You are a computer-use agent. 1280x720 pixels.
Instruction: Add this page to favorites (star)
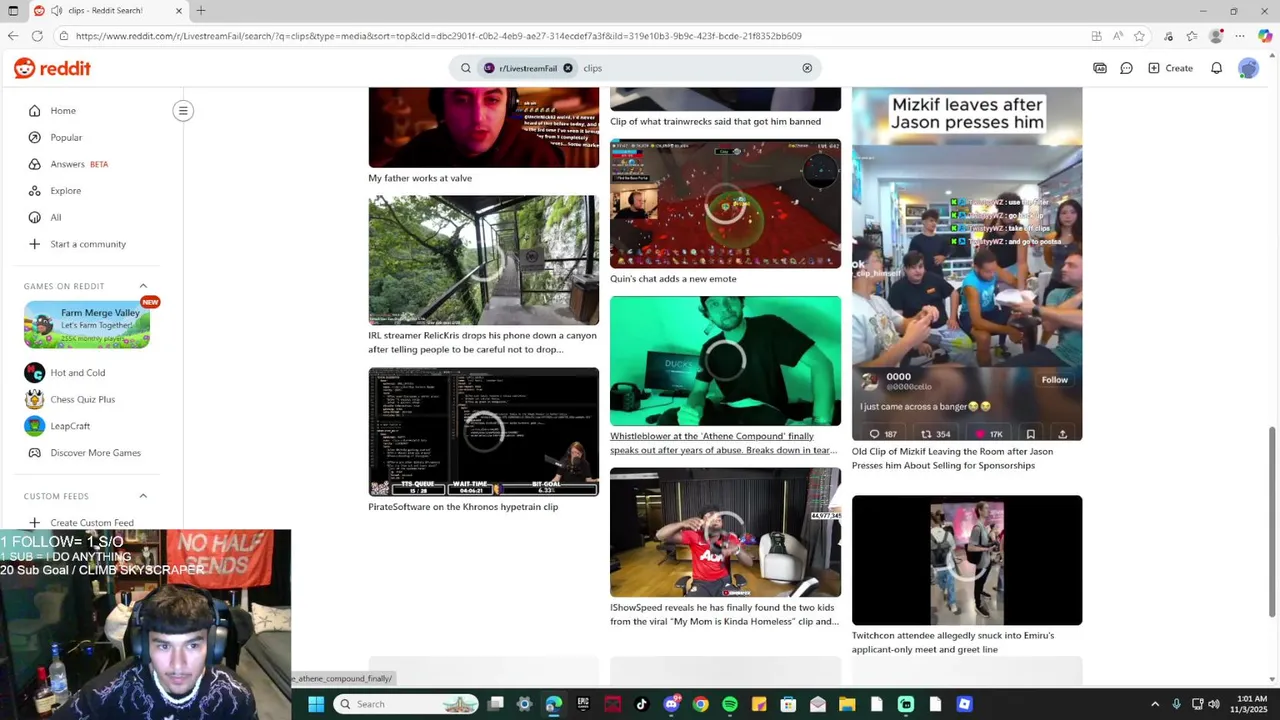pyautogui.click(x=1139, y=36)
